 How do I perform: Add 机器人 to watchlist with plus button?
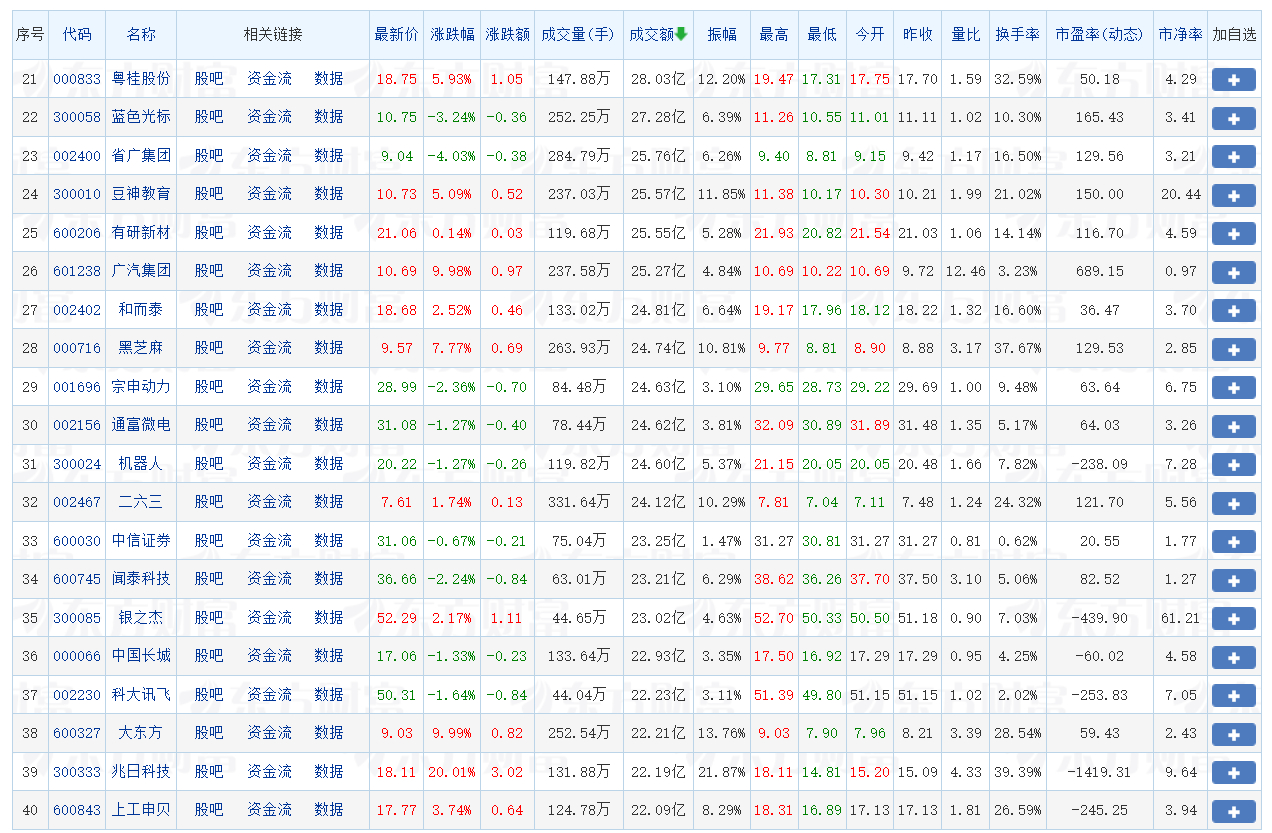pyautogui.click(x=1233, y=465)
